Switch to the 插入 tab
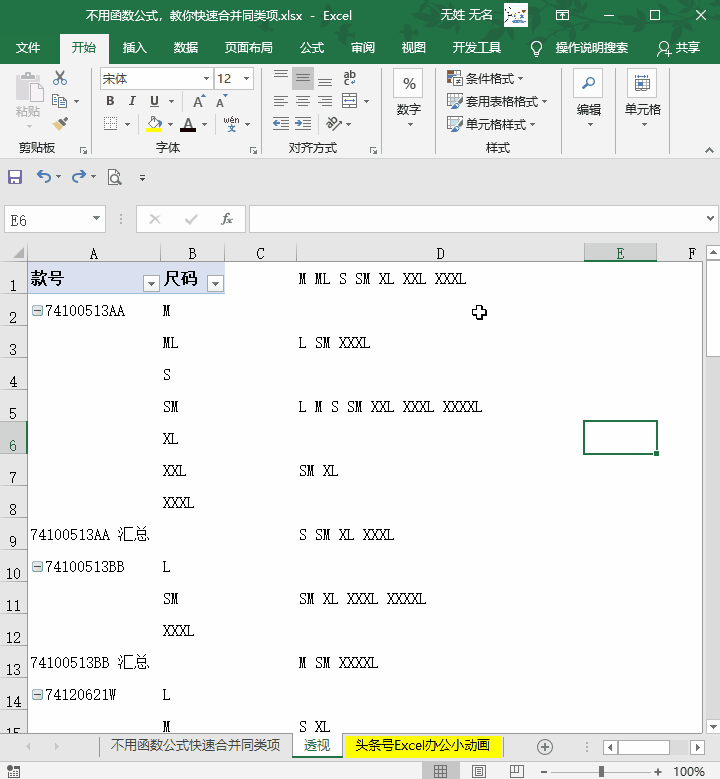The image size is (720, 779). [135, 48]
